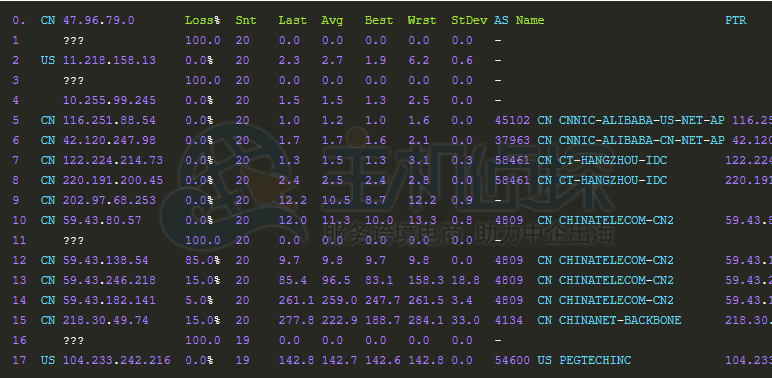772x378 pixels.
Task: Click the Loss% column header
Action: [202, 21]
